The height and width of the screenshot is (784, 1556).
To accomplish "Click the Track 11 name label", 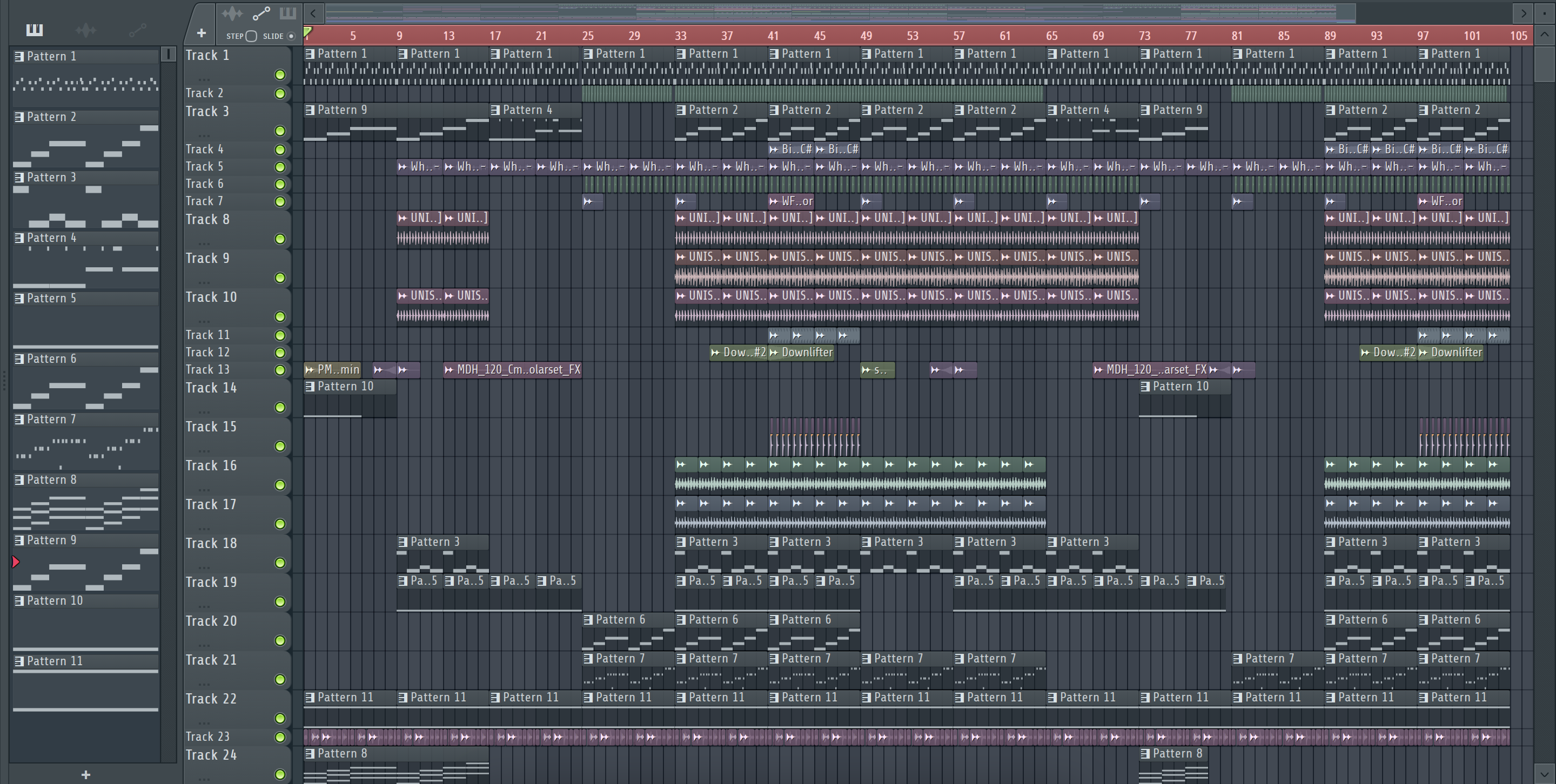I will pyautogui.click(x=207, y=335).
